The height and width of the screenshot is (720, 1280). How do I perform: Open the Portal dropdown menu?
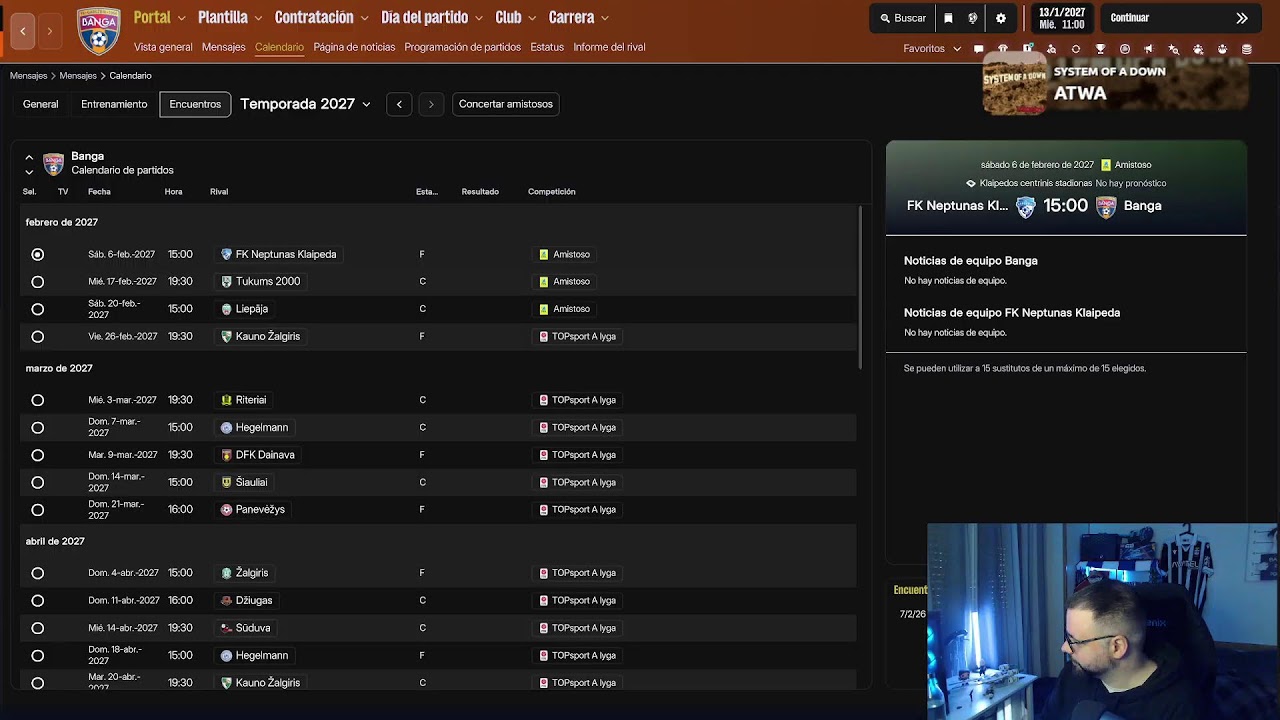[x=159, y=17]
